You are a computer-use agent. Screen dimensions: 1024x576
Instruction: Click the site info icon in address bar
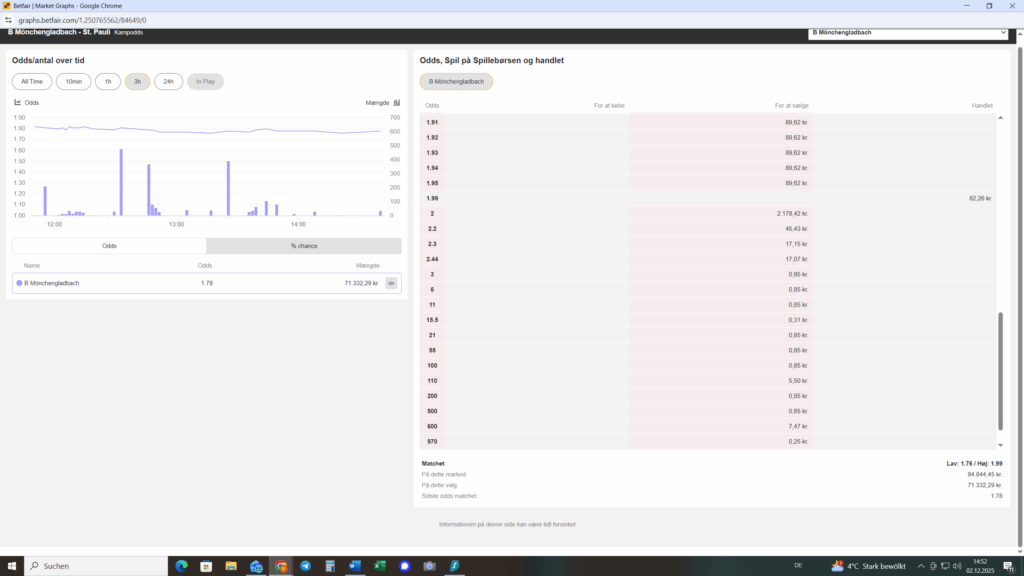click(x=9, y=19)
